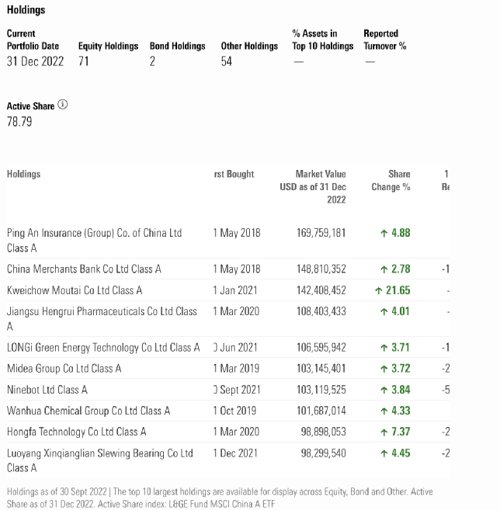Select LONGi Green Energy Technology holding
Image resolution: width=500 pixels, height=510 pixels.
103,348
